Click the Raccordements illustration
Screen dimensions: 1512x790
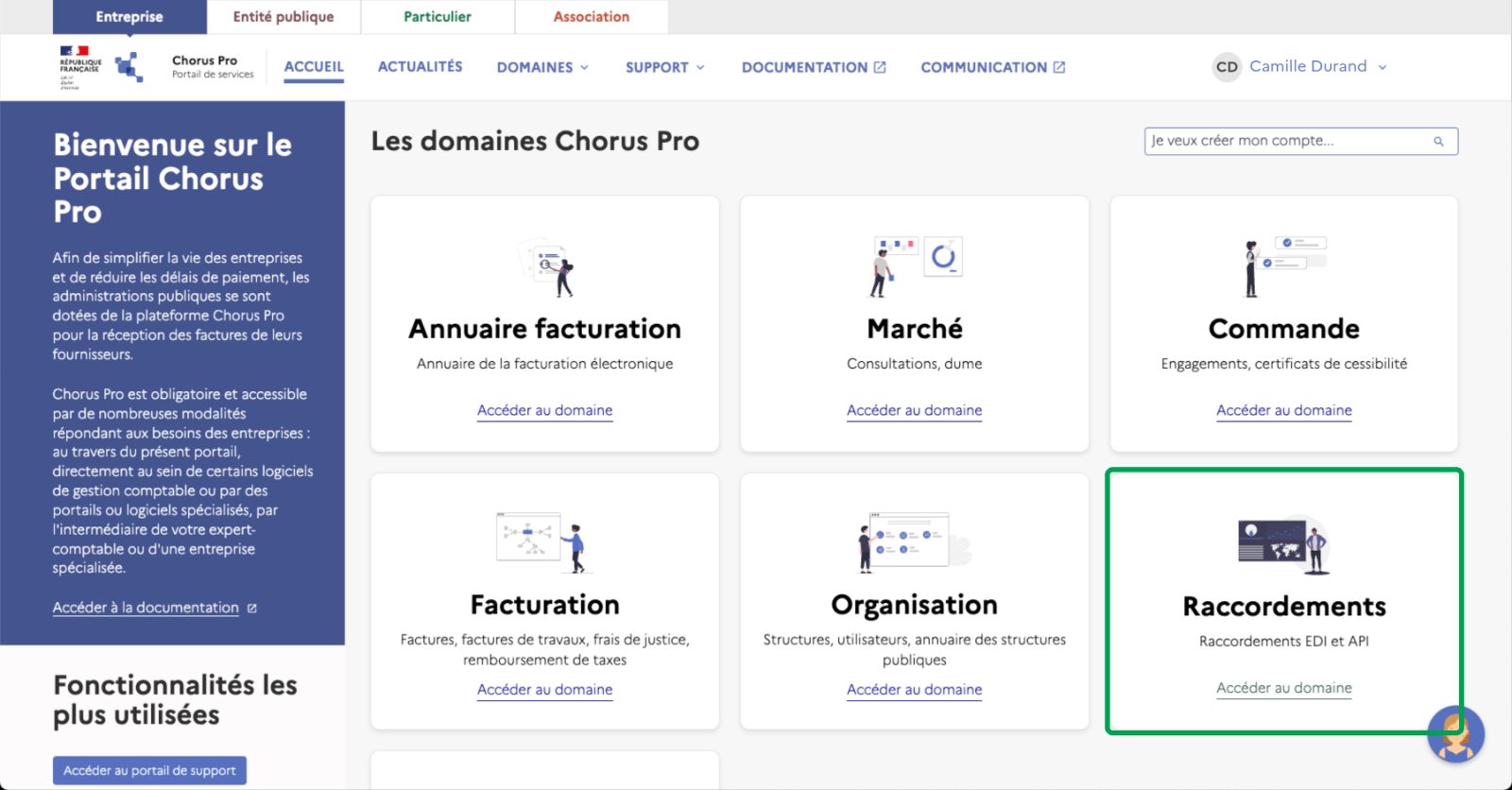point(1285,544)
